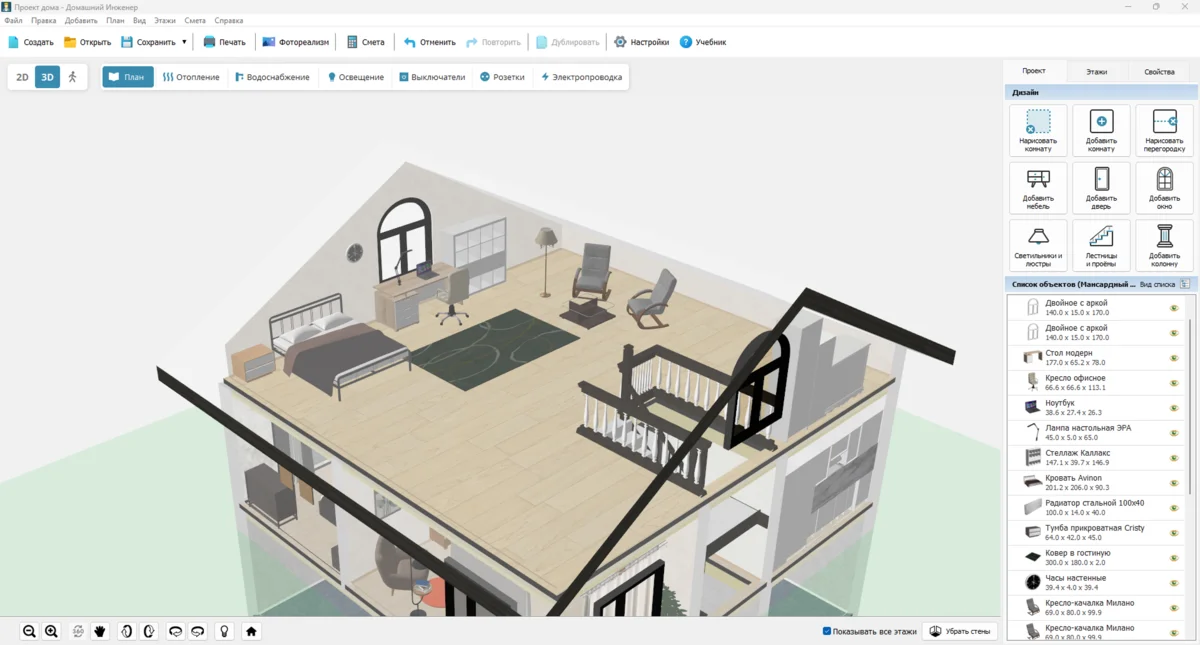Choose Добавить дверь door tool
Screen dimensions: 1200x645
(x=1101, y=188)
